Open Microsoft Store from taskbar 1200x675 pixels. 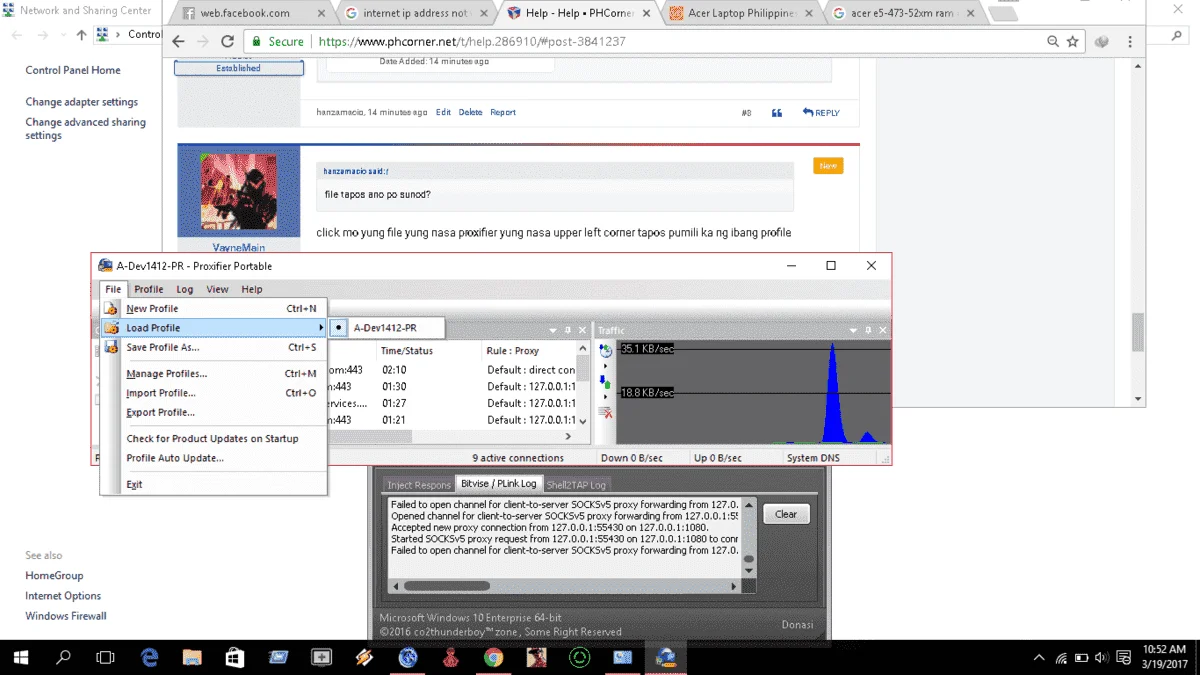pos(235,657)
